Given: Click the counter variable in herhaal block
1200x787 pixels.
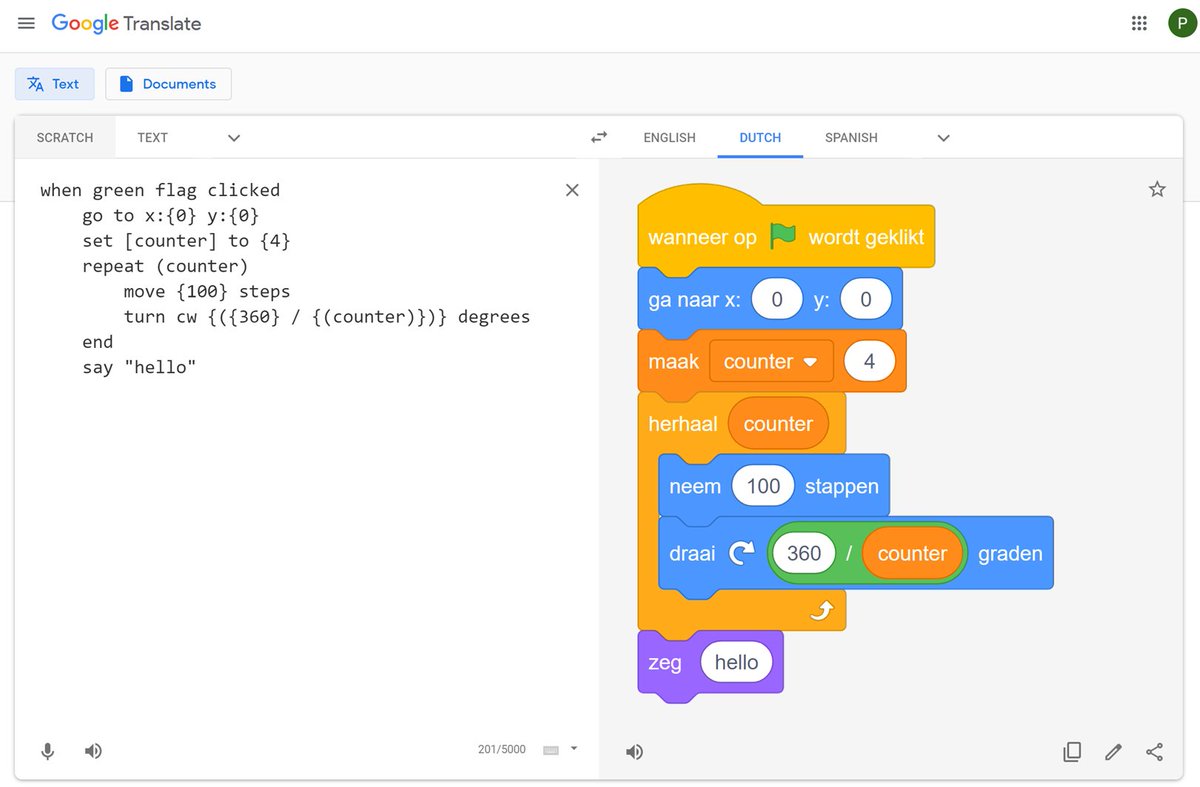Looking at the screenshot, I should click(778, 424).
